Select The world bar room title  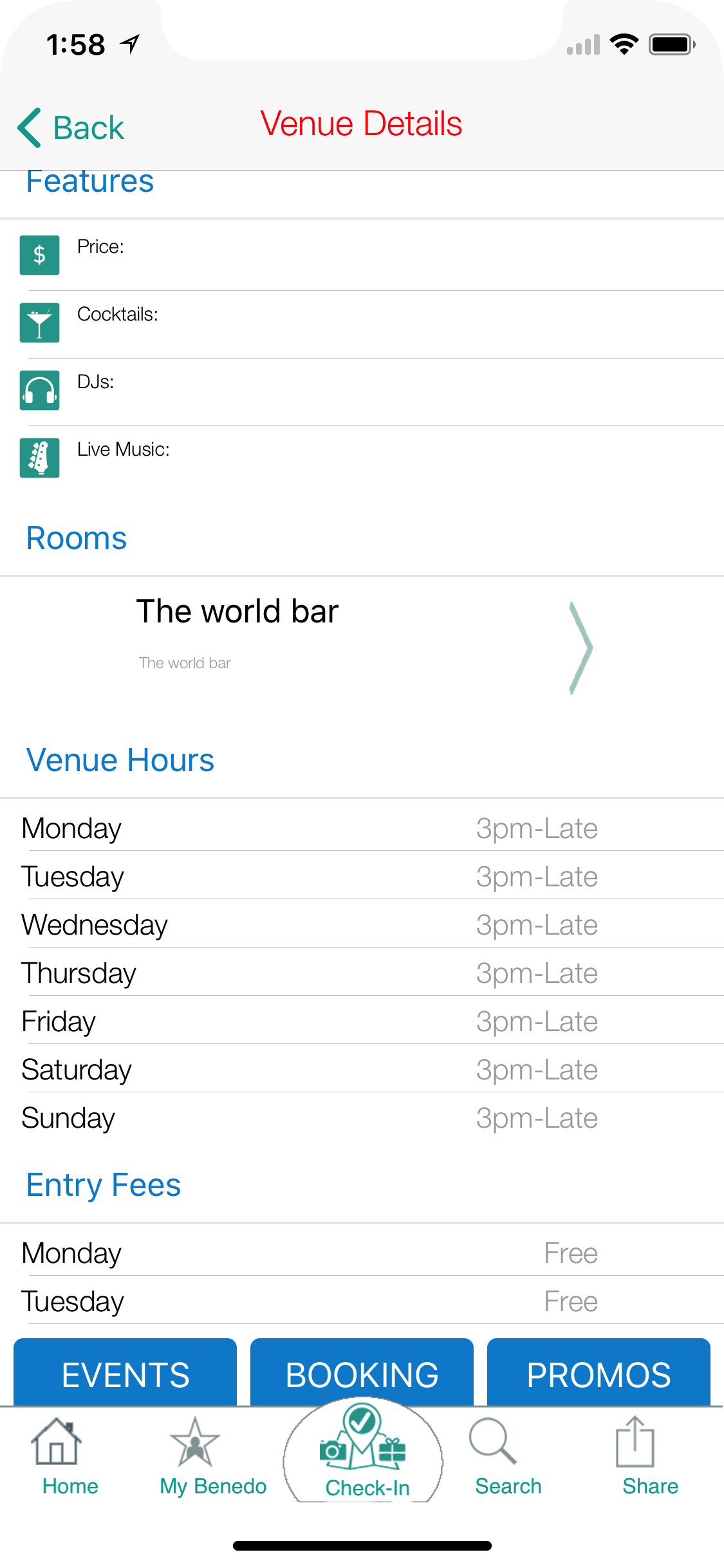tap(237, 611)
